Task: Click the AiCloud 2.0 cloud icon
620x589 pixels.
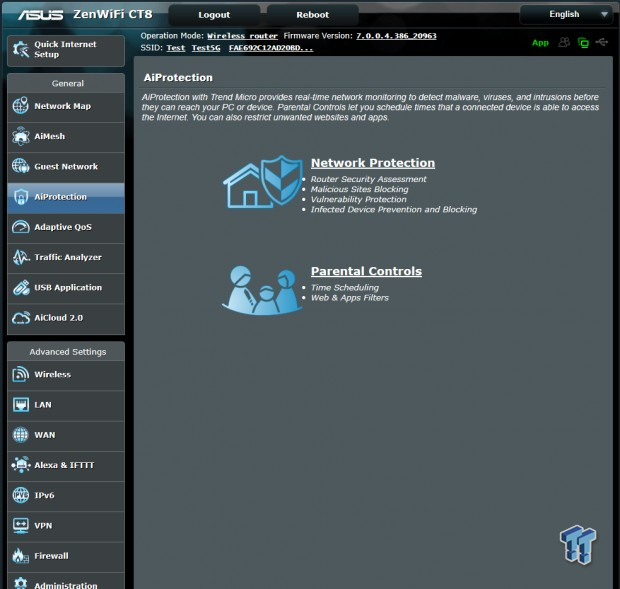Action: click(x=21, y=318)
